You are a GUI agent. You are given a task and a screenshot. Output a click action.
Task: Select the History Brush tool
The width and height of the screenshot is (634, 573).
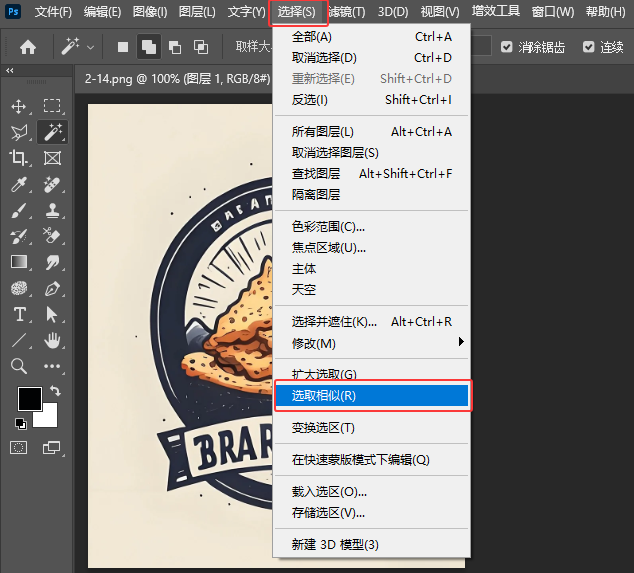(19, 236)
